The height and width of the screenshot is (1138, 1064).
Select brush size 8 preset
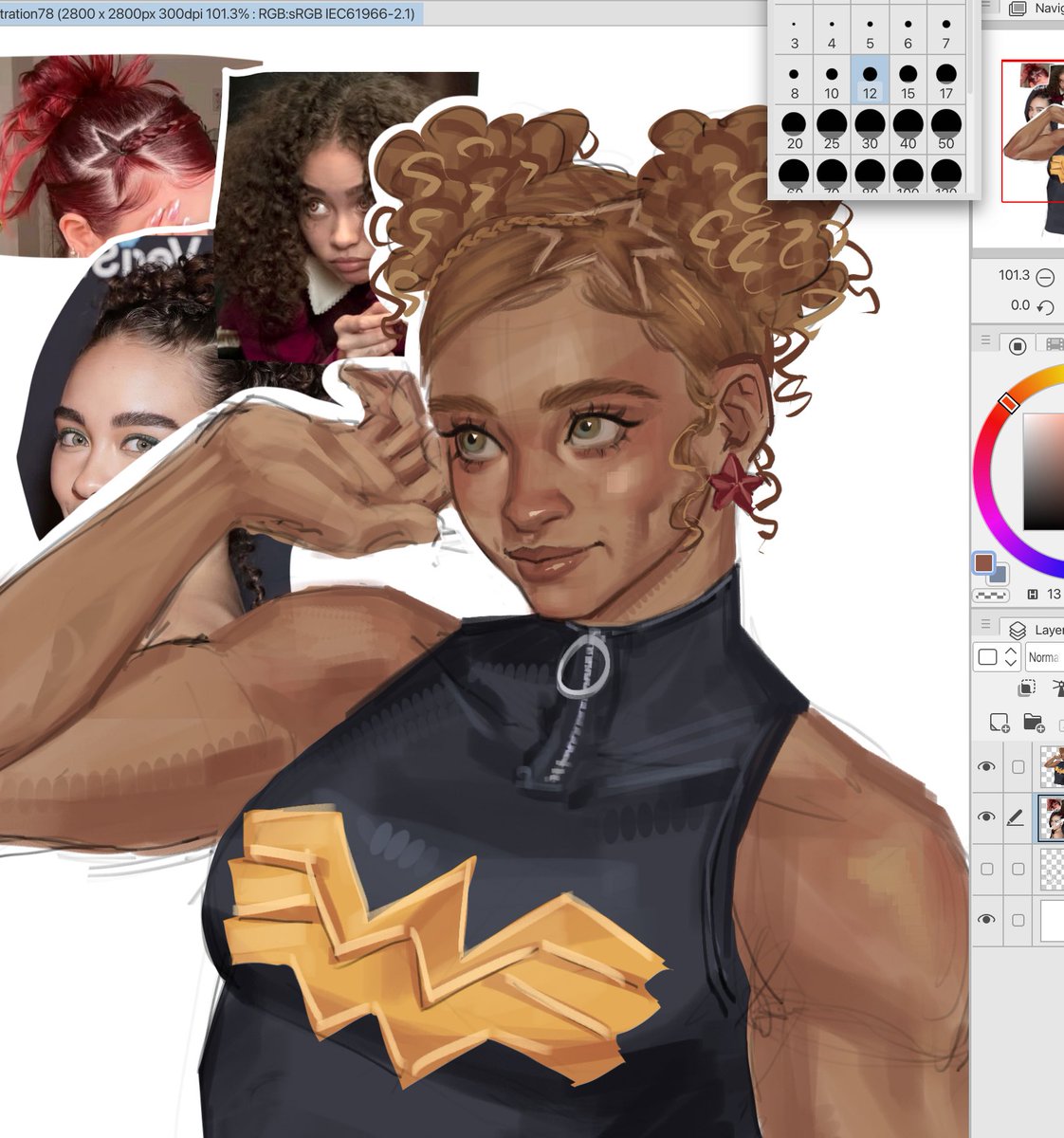pyautogui.click(x=794, y=80)
